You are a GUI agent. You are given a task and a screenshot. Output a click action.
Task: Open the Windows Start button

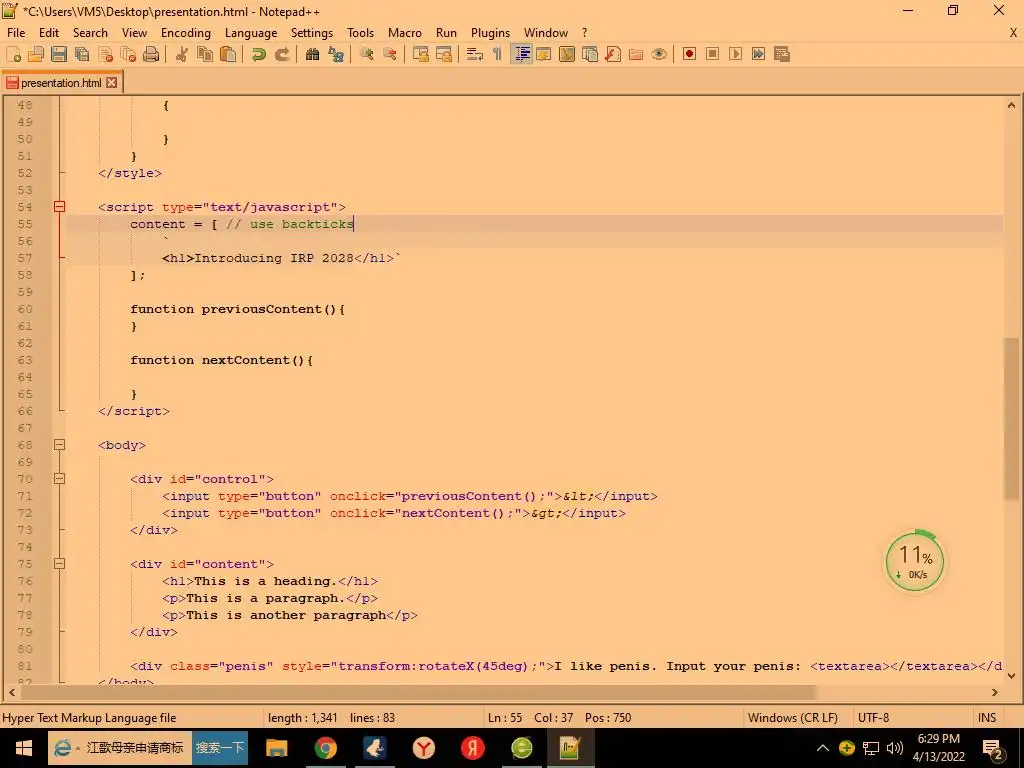click(x=24, y=748)
